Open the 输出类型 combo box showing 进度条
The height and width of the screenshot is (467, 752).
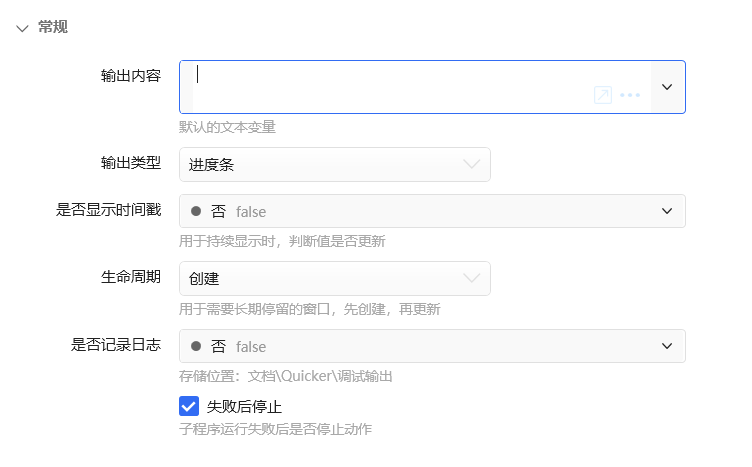(x=335, y=164)
